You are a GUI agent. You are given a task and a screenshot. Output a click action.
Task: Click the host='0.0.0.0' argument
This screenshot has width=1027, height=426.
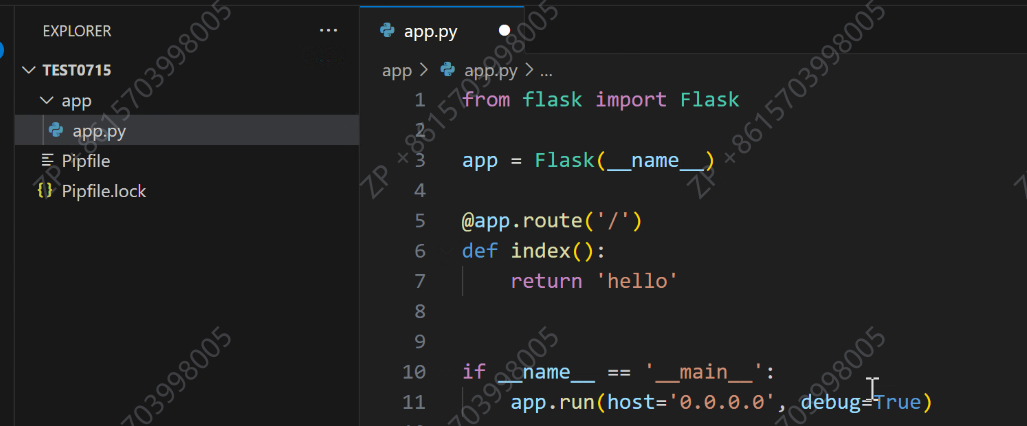pyautogui.click(x=692, y=402)
